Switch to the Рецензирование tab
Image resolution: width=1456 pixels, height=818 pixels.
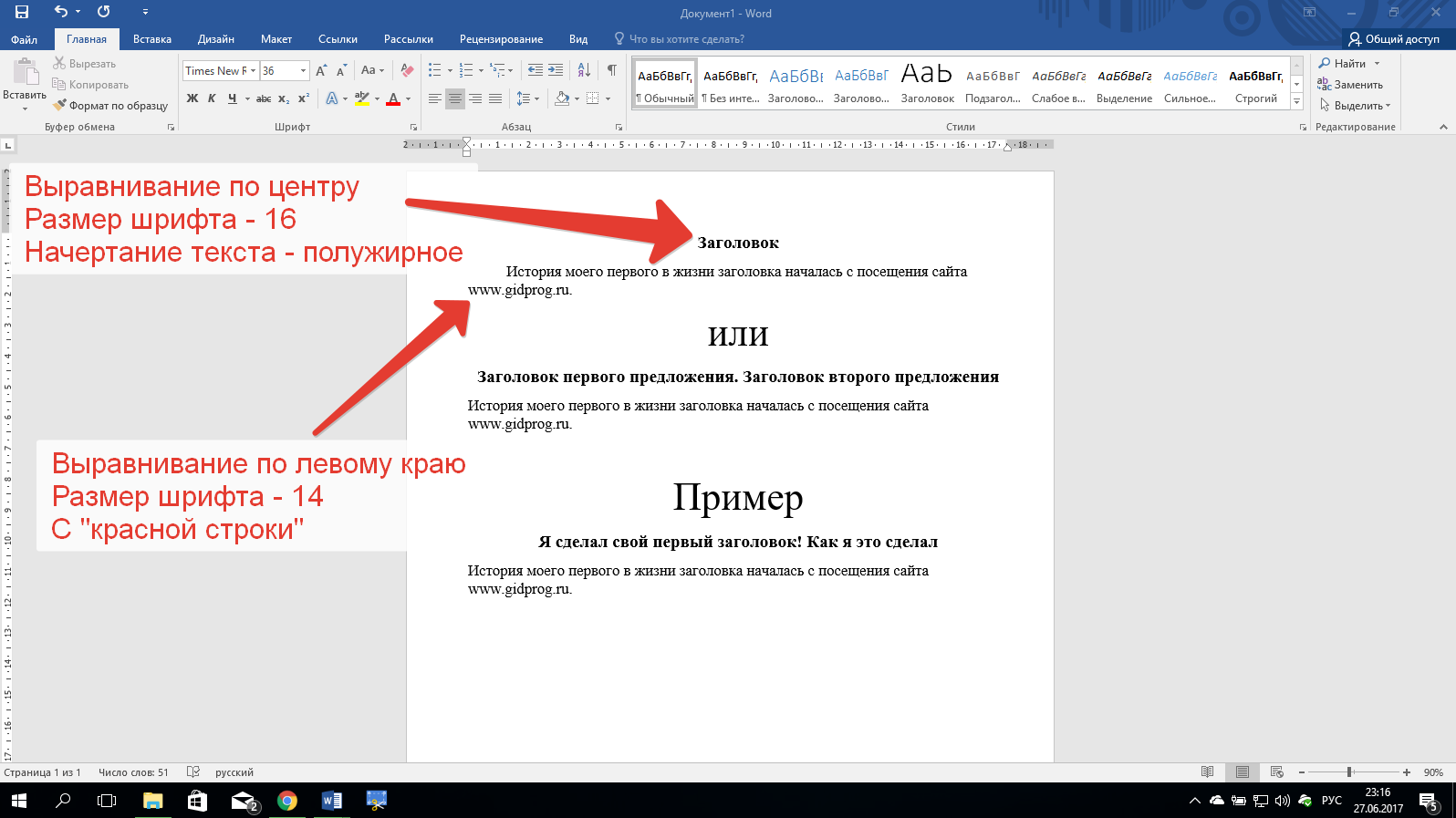pyautogui.click(x=501, y=39)
